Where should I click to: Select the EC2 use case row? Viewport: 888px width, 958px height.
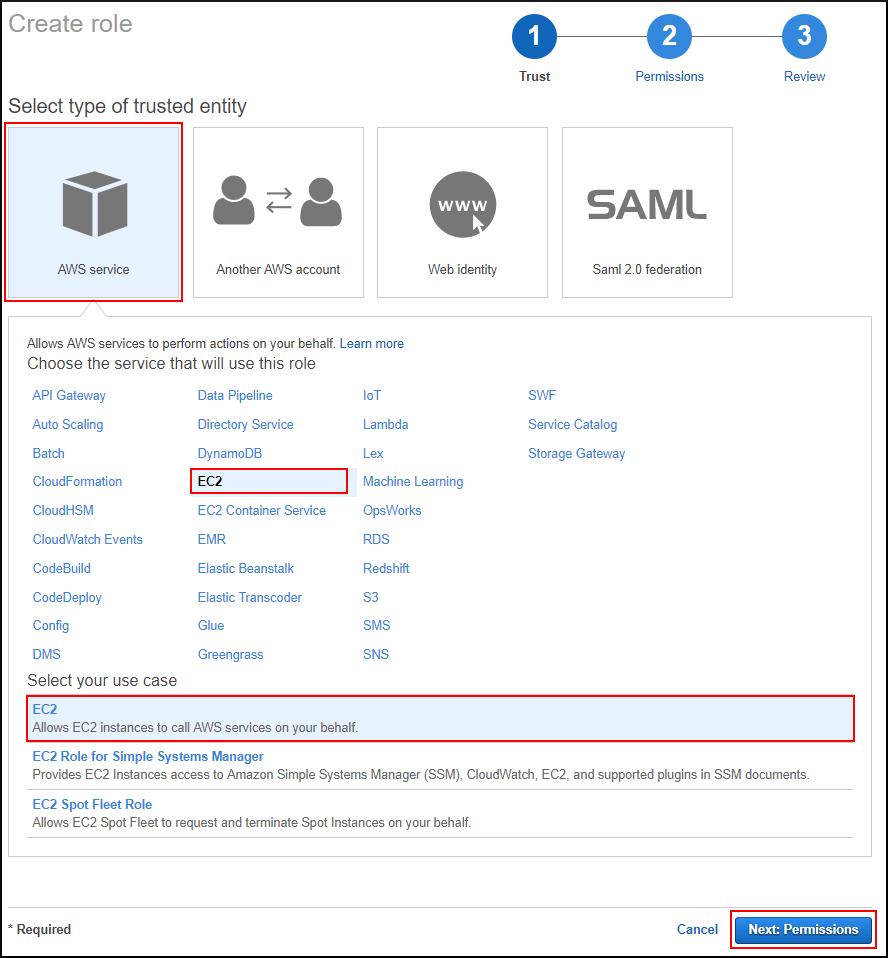440,718
